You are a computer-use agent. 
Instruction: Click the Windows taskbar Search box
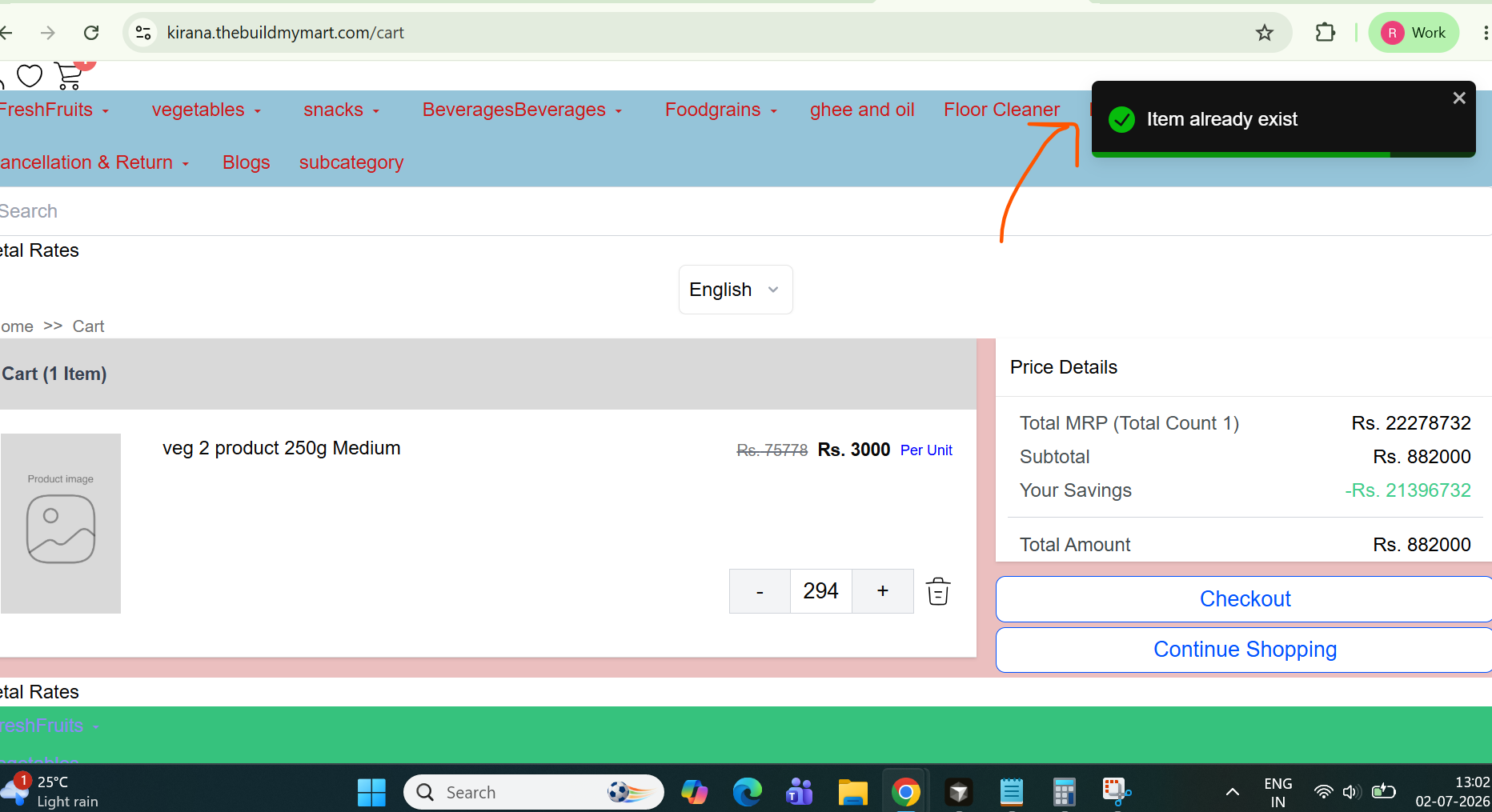pos(534,792)
